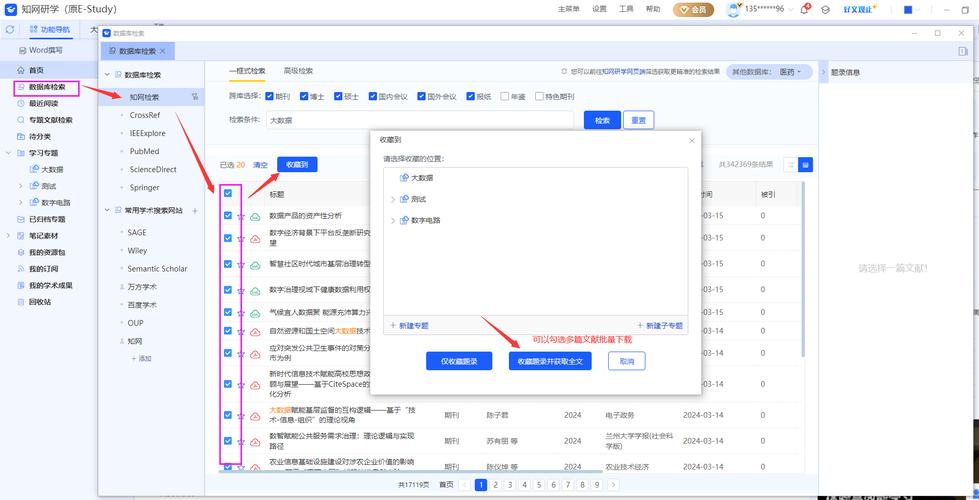Expand 数字电路 topic in left sidebar
Image resolution: width=979 pixels, height=500 pixels.
[x=21, y=202]
